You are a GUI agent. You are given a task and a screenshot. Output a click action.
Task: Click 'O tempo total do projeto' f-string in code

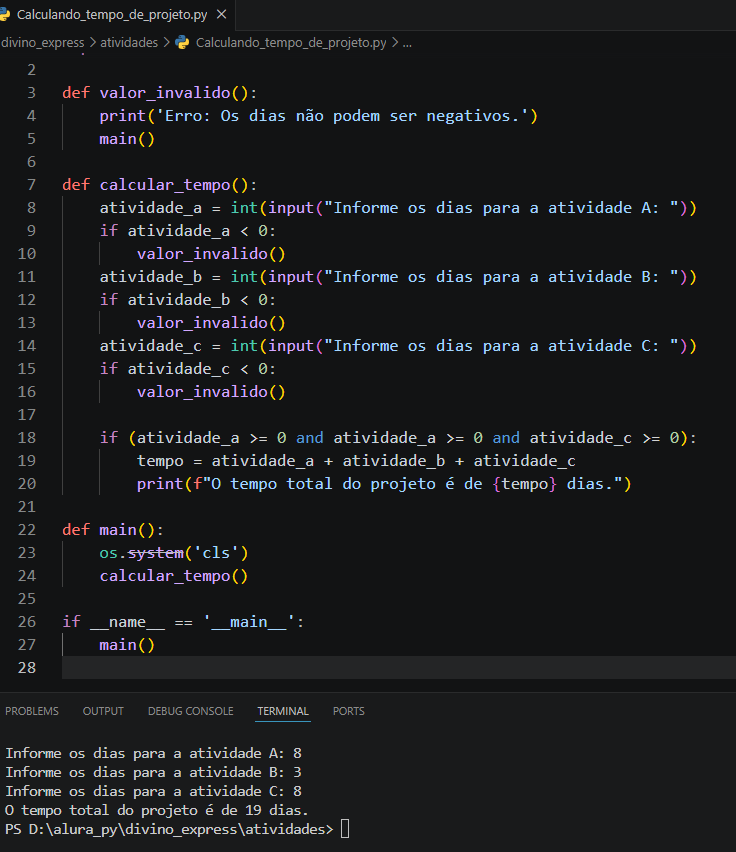pos(406,484)
